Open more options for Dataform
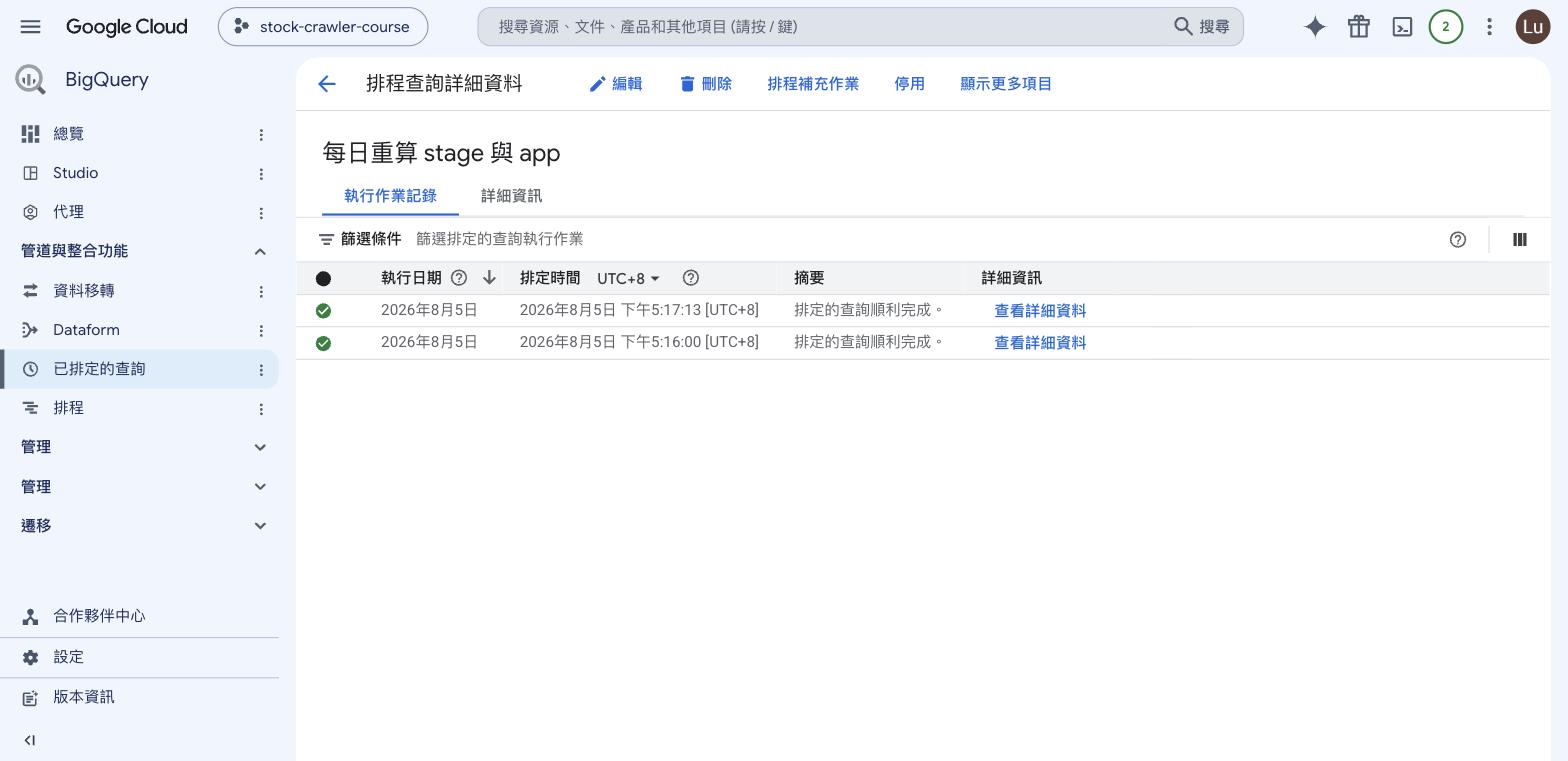 pyautogui.click(x=261, y=330)
